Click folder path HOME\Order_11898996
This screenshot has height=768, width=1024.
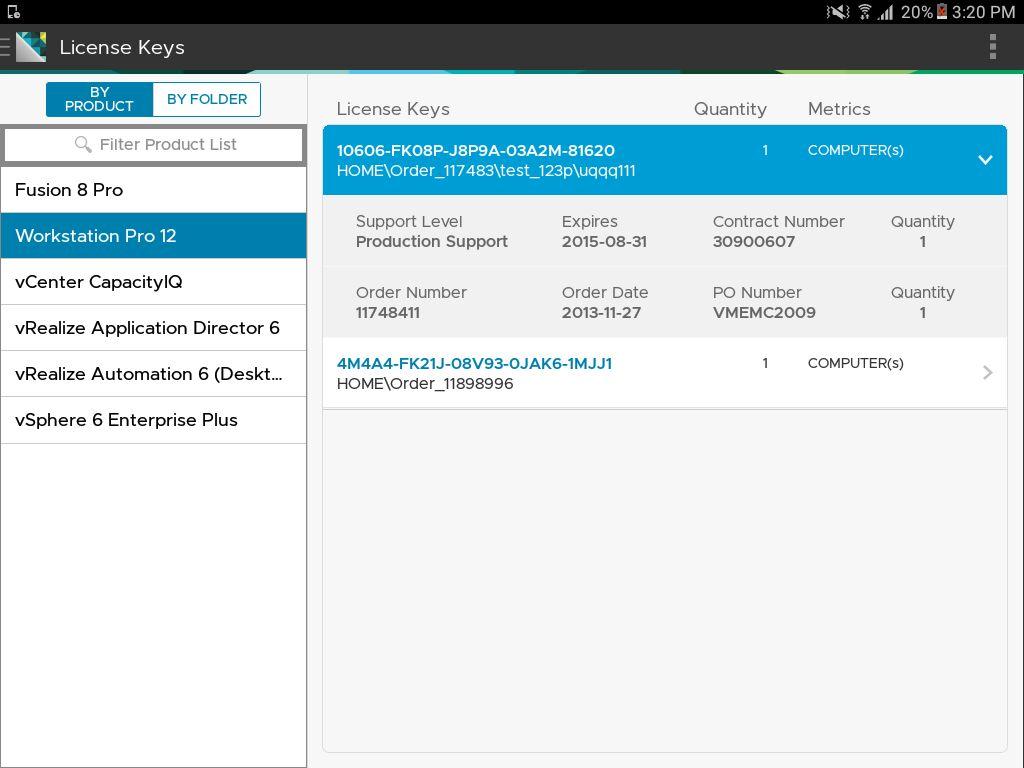pyautogui.click(x=424, y=383)
